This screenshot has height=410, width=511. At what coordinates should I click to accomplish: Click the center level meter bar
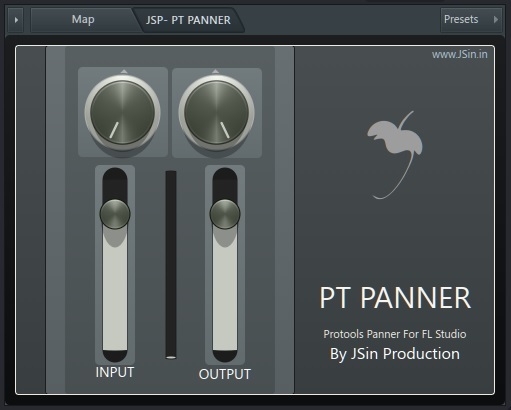[x=171, y=265]
